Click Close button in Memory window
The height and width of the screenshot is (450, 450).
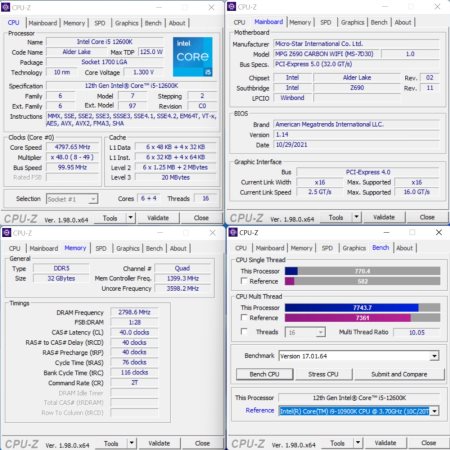pyautogui.click(x=202, y=443)
